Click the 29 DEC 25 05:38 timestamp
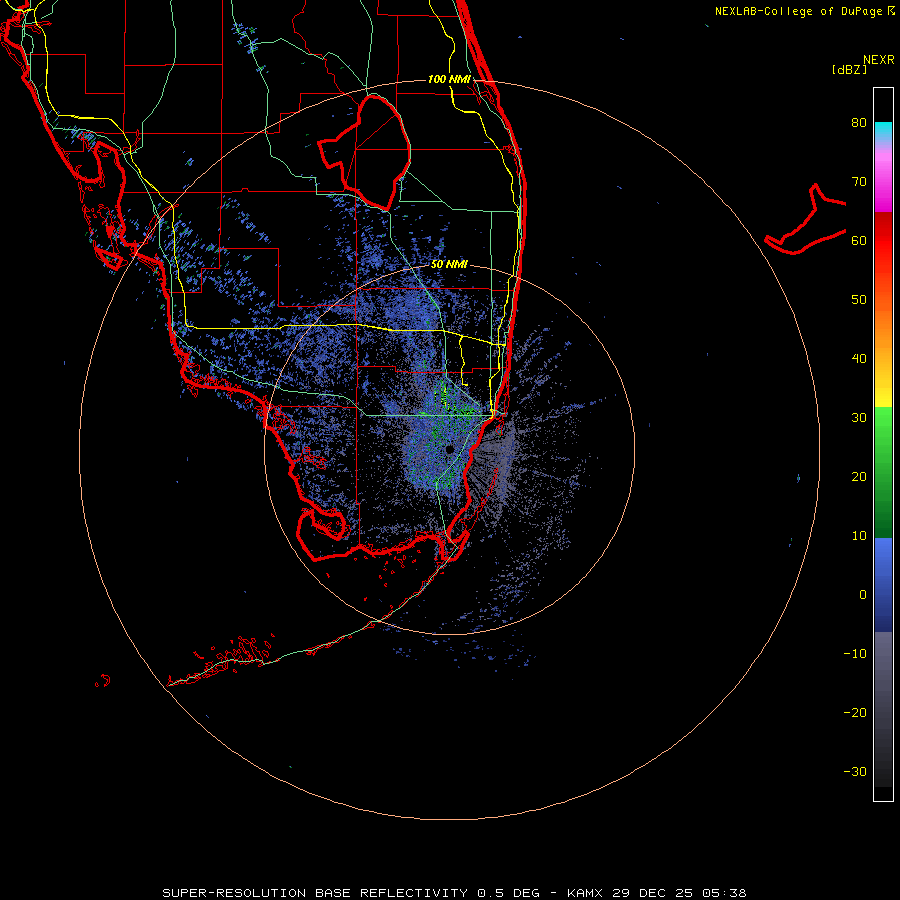The image size is (900, 900). 680,893
